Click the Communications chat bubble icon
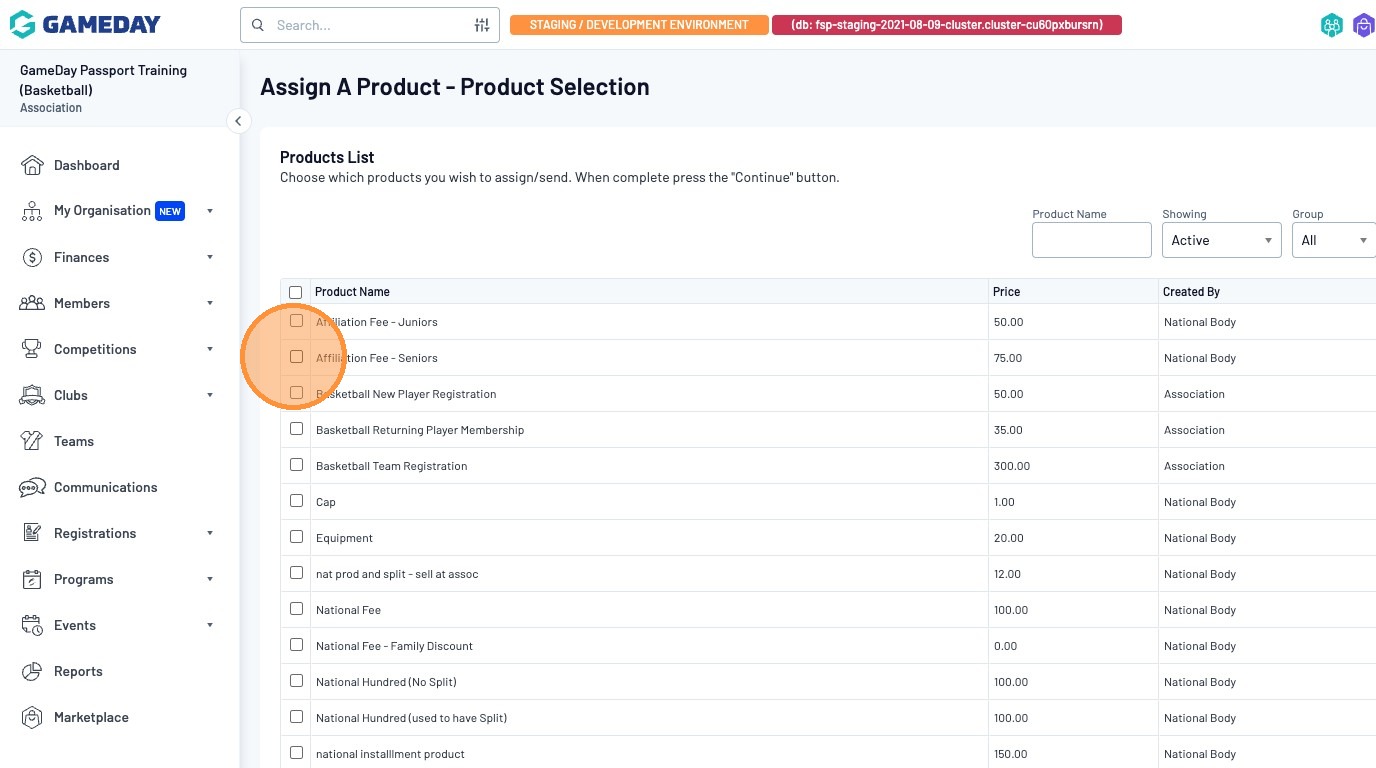The image size is (1376, 768). pos(32,487)
